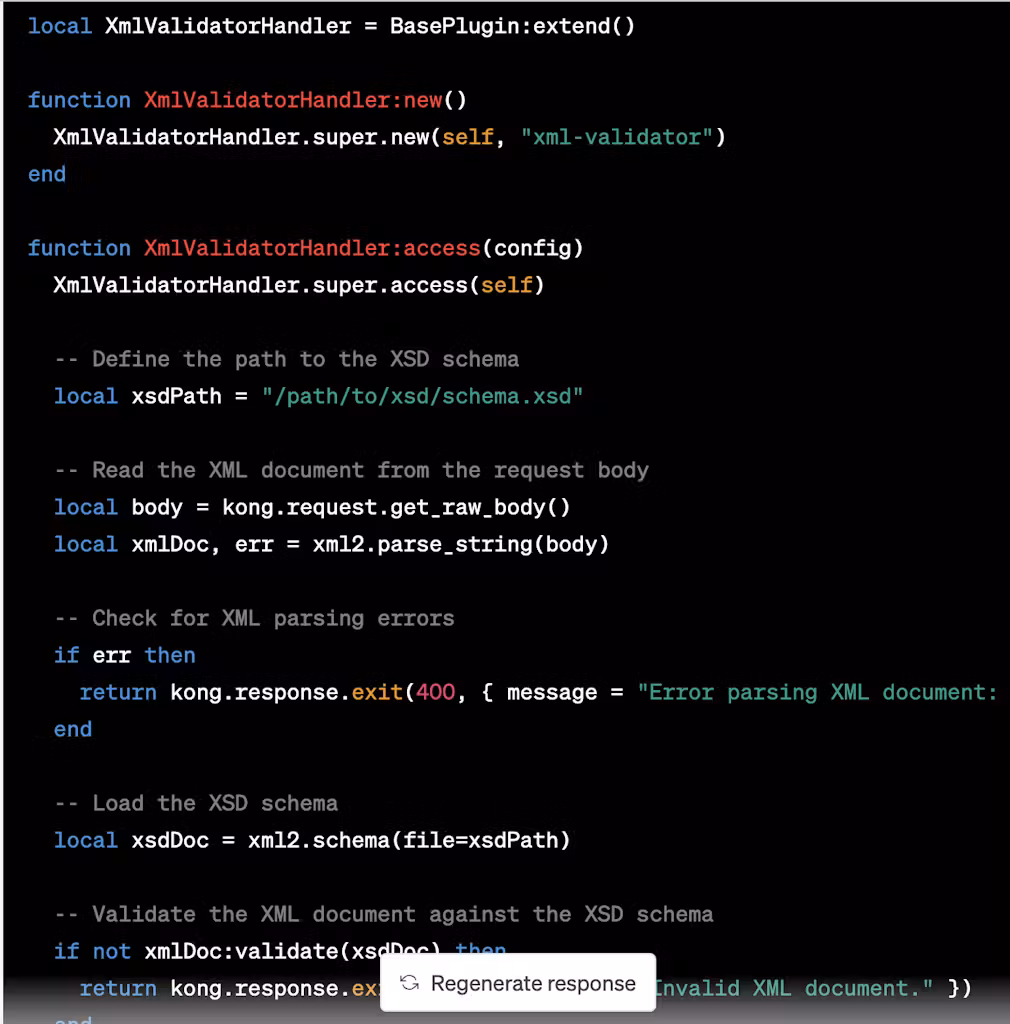Screen dimensions: 1010x1024
Task: Click the xml2.schema(file=xsdPath) call
Action: point(409,840)
